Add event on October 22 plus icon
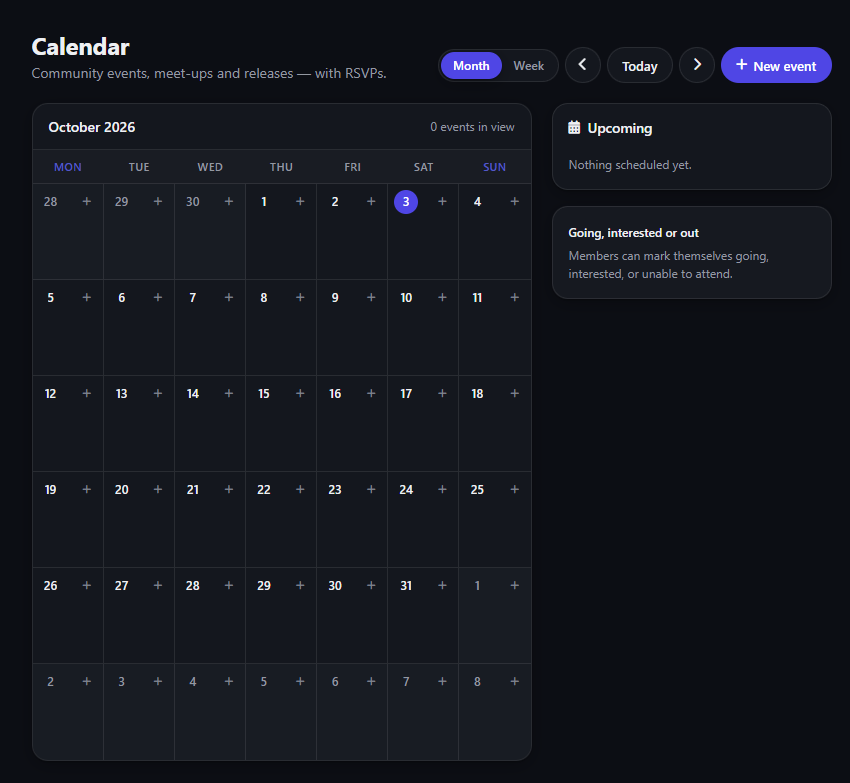The width and height of the screenshot is (850, 783). click(x=300, y=489)
